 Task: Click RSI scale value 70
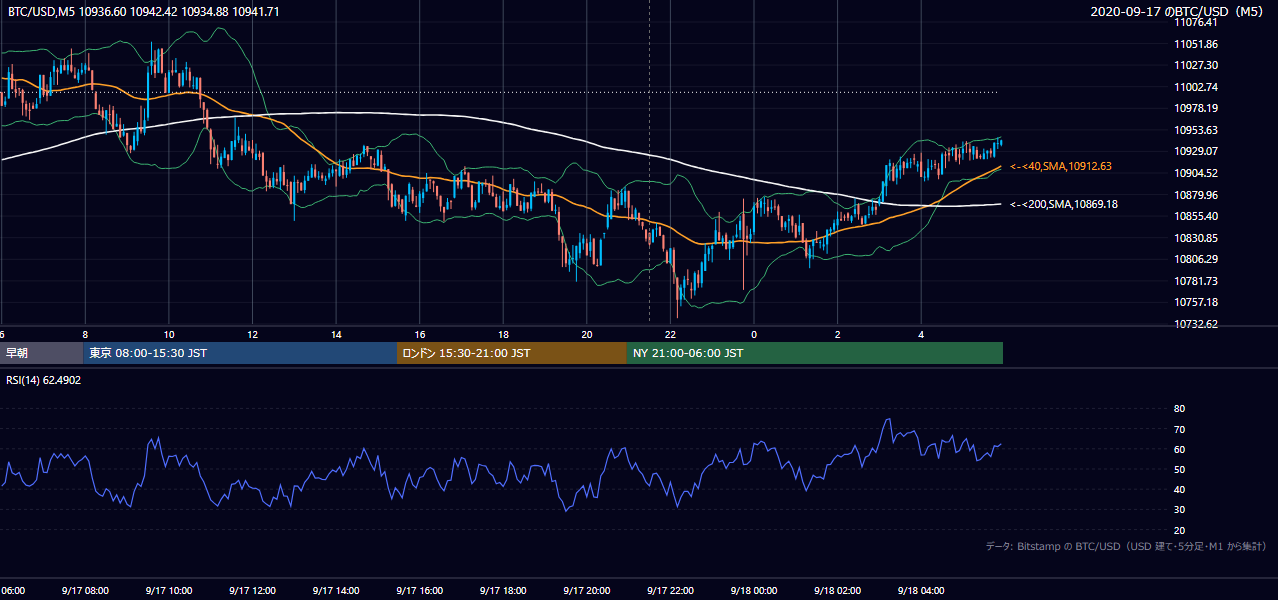pos(1180,429)
